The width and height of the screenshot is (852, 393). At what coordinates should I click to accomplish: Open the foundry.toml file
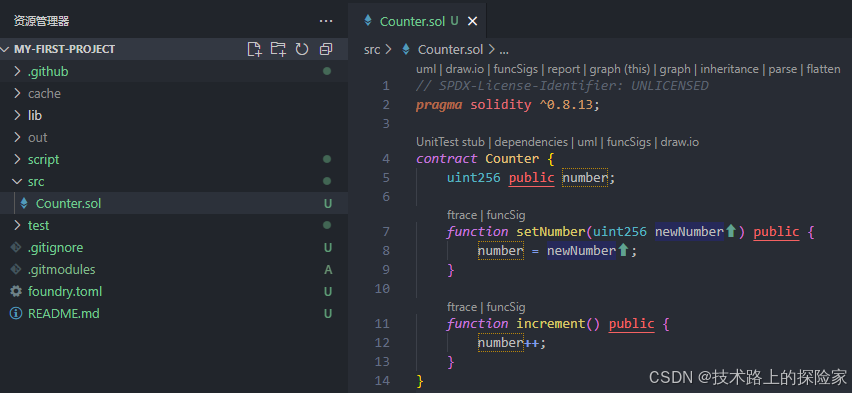65,291
